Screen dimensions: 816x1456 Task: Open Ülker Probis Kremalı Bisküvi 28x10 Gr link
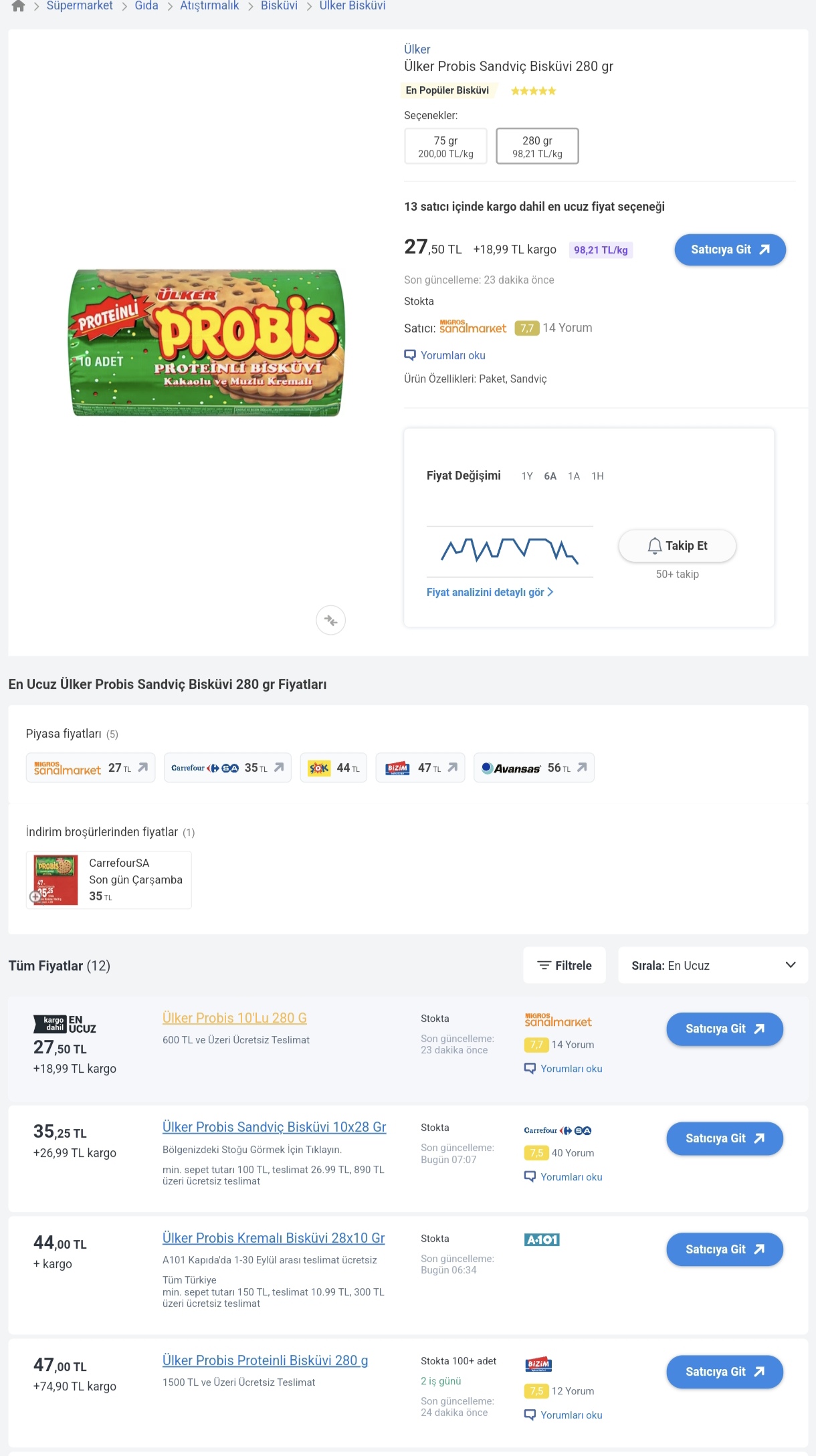274,1239
